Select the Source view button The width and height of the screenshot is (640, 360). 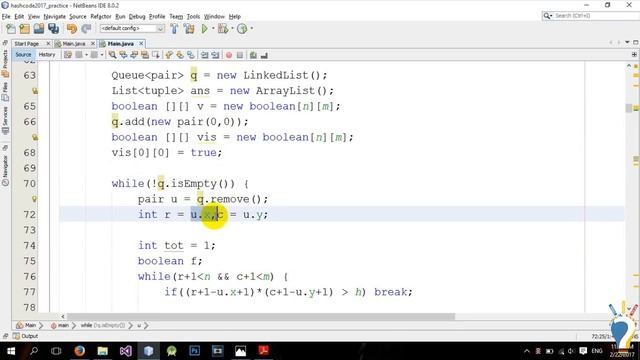click(23, 55)
